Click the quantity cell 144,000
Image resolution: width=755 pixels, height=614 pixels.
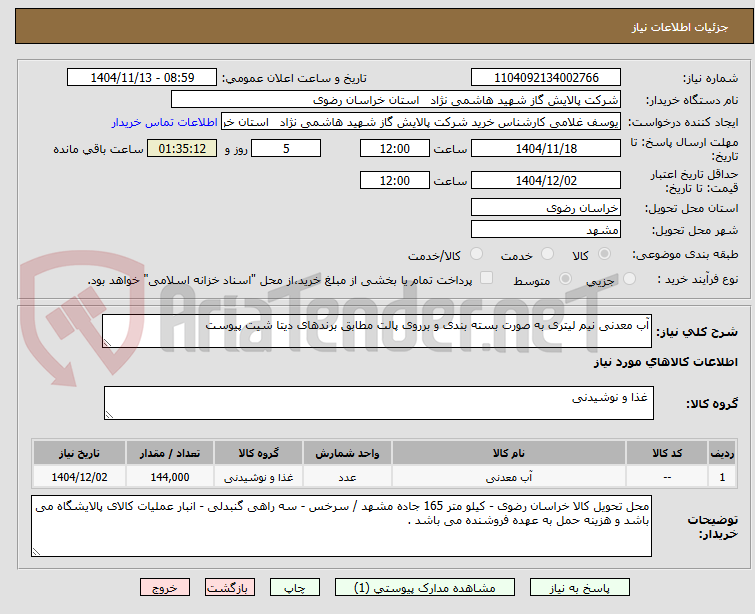pos(170,477)
